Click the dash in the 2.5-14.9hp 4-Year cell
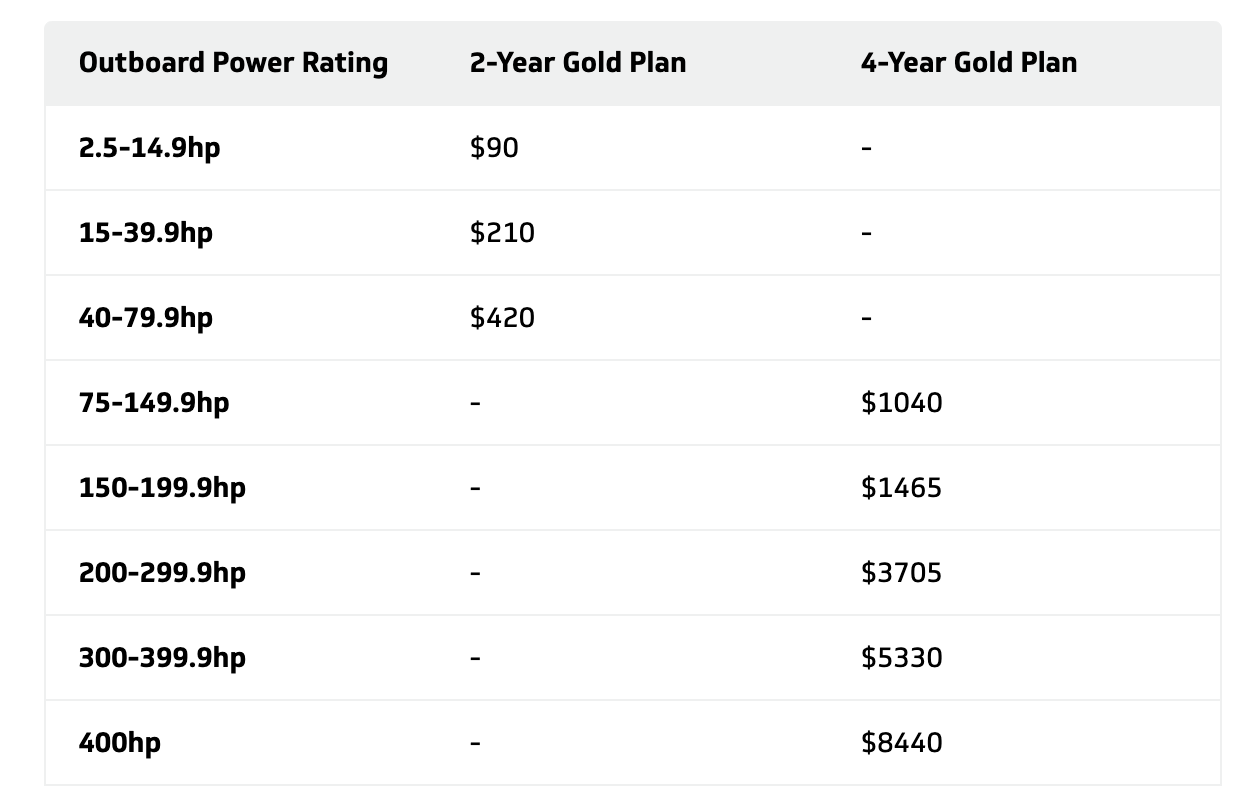The height and width of the screenshot is (808, 1254). 866,148
